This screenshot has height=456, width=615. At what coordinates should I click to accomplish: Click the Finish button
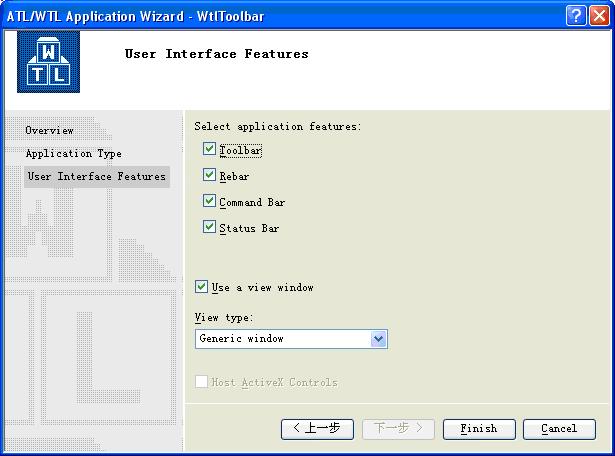(479, 429)
